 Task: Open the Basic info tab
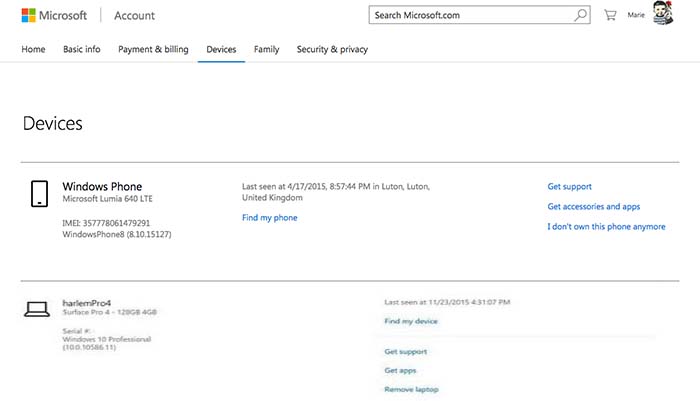82,49
